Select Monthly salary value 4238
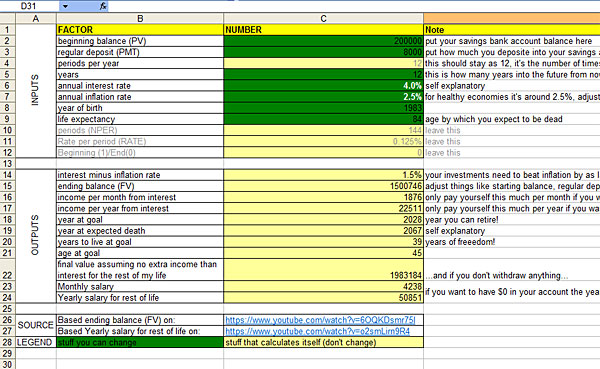This screenshot has height=369, width=600. tap(323, 286)
